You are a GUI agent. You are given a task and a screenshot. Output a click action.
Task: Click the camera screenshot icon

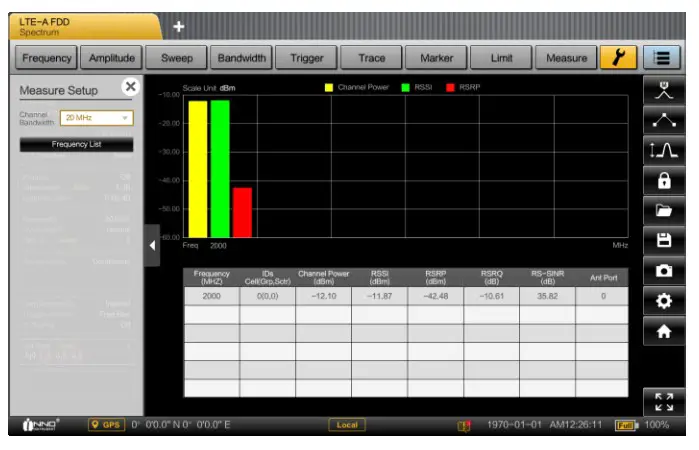[664, 271]
